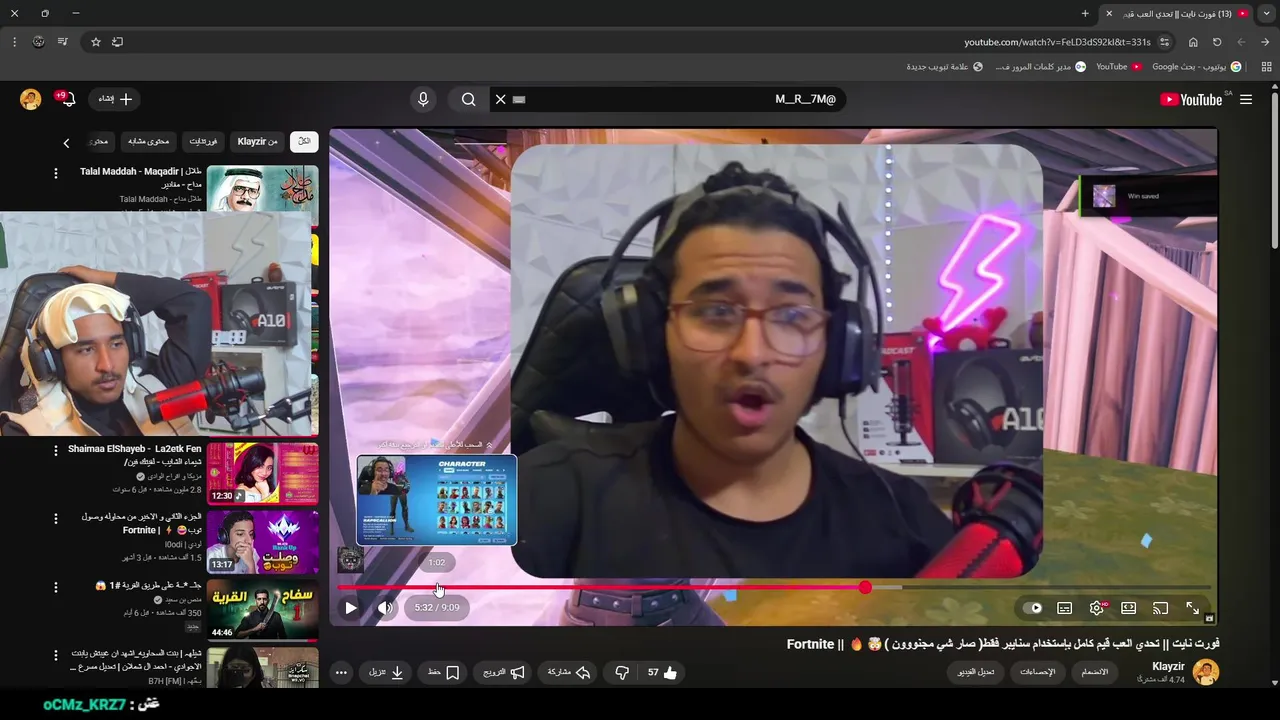
Task: Open the on-screen keyboard icon in search
Action: tap(518, 99)
